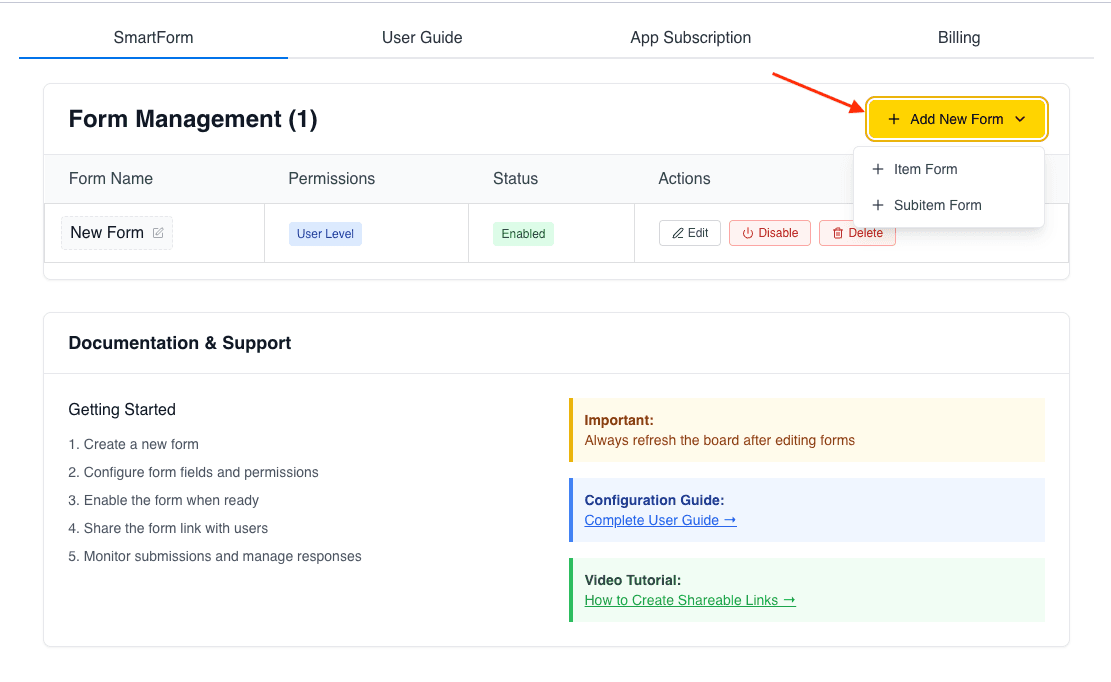Switch to the User Guide tab

point(422,38)
